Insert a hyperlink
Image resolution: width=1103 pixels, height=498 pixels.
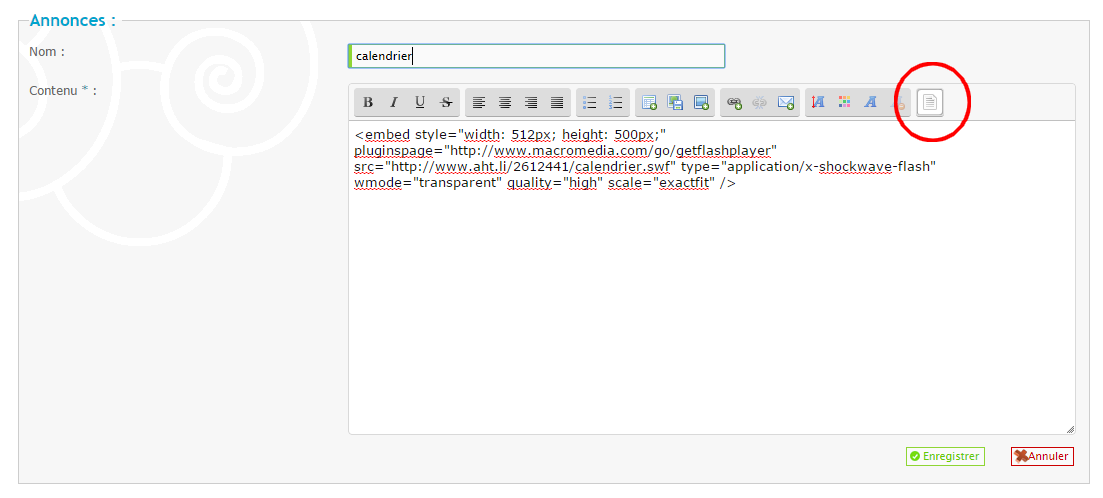tap(734, 103)
